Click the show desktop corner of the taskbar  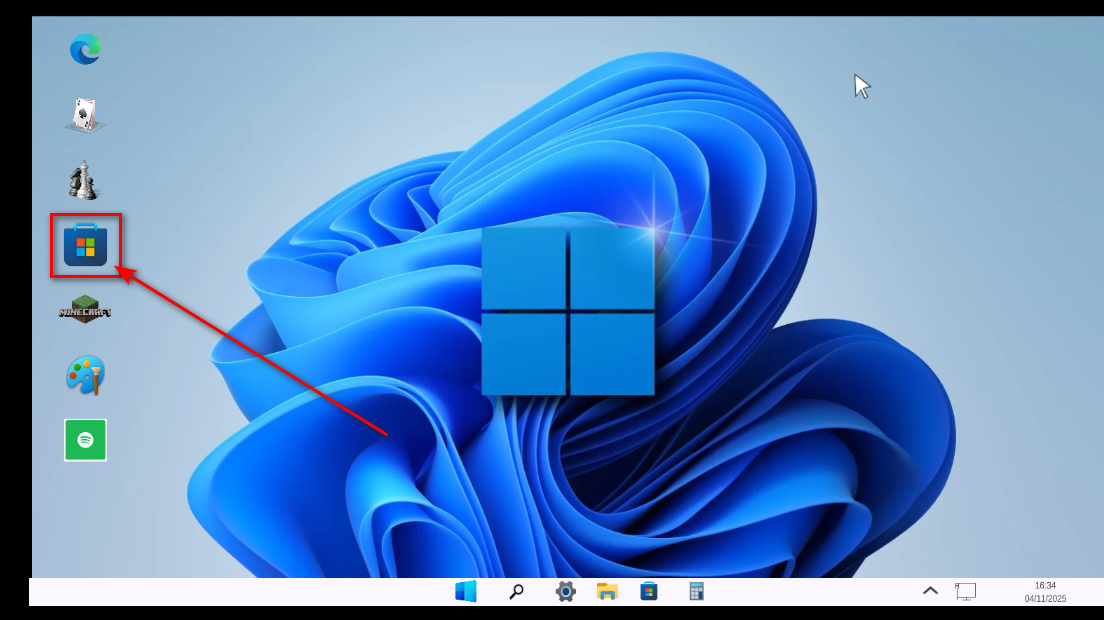point(1097,591)
